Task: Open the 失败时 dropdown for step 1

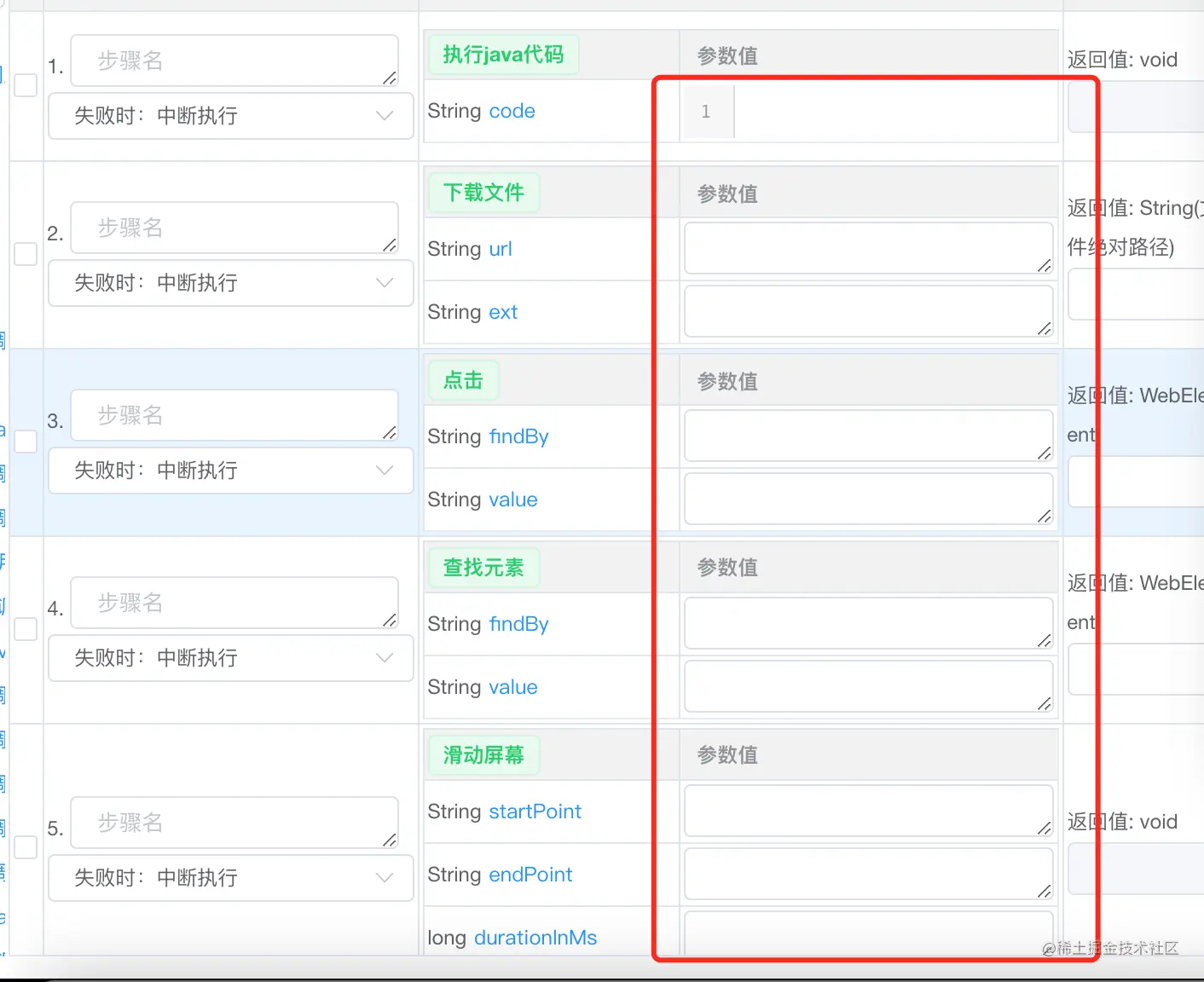Action: pos(230,116)
